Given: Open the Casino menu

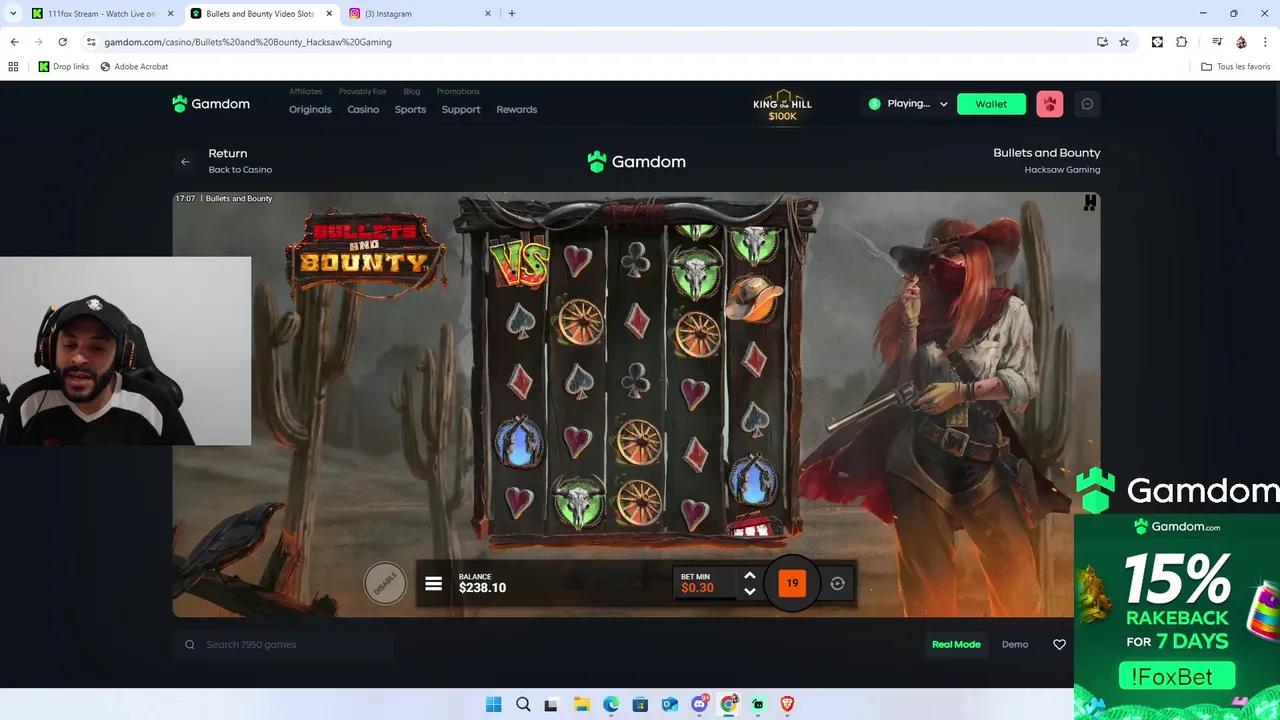Looking at the screenshot, I should (363, 110).
